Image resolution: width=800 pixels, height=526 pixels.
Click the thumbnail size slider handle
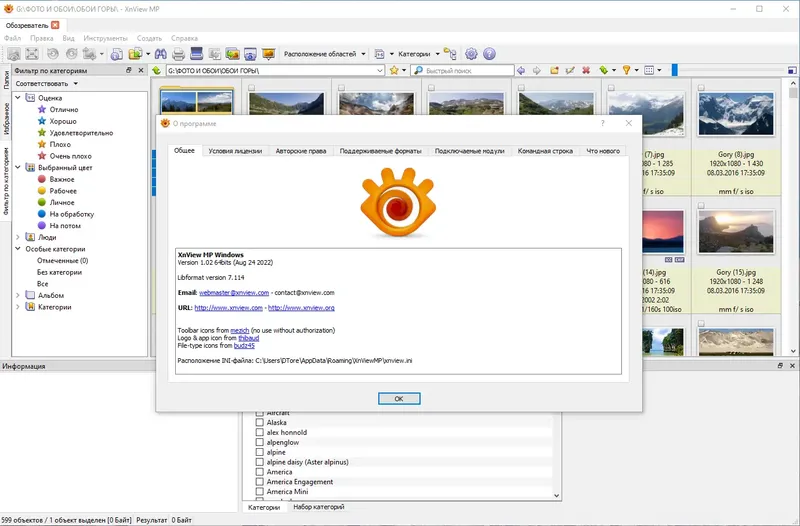[x=674, y=70]
